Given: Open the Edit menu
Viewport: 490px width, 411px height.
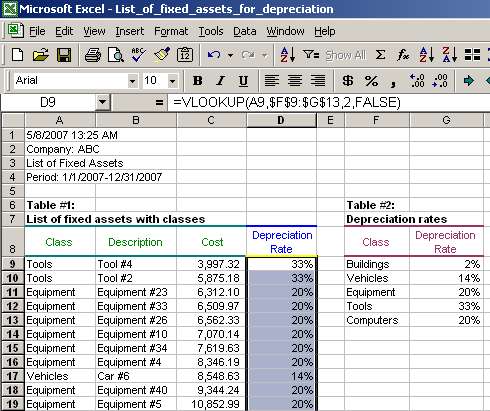Looking at the screenshot, I should (64, 31).
